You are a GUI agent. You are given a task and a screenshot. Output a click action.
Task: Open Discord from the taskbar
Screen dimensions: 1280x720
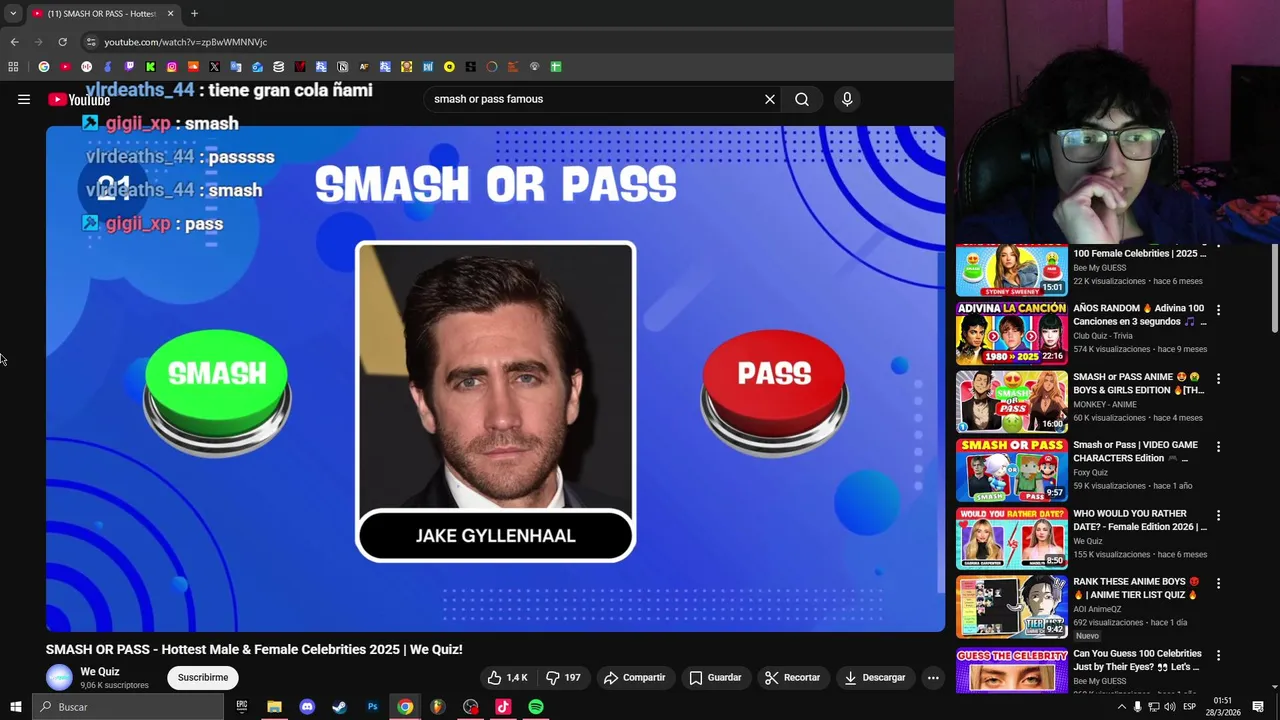coord(307,707)
